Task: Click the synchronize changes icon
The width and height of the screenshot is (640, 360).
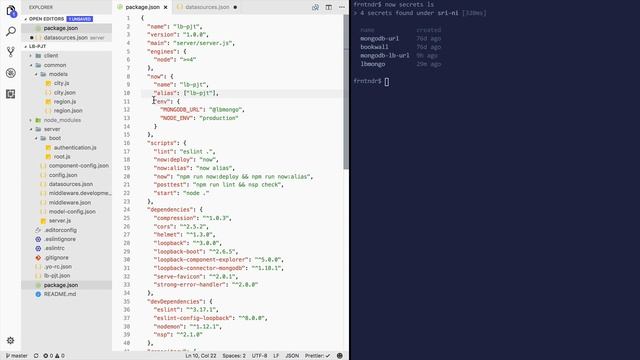Action: point(36,356)
